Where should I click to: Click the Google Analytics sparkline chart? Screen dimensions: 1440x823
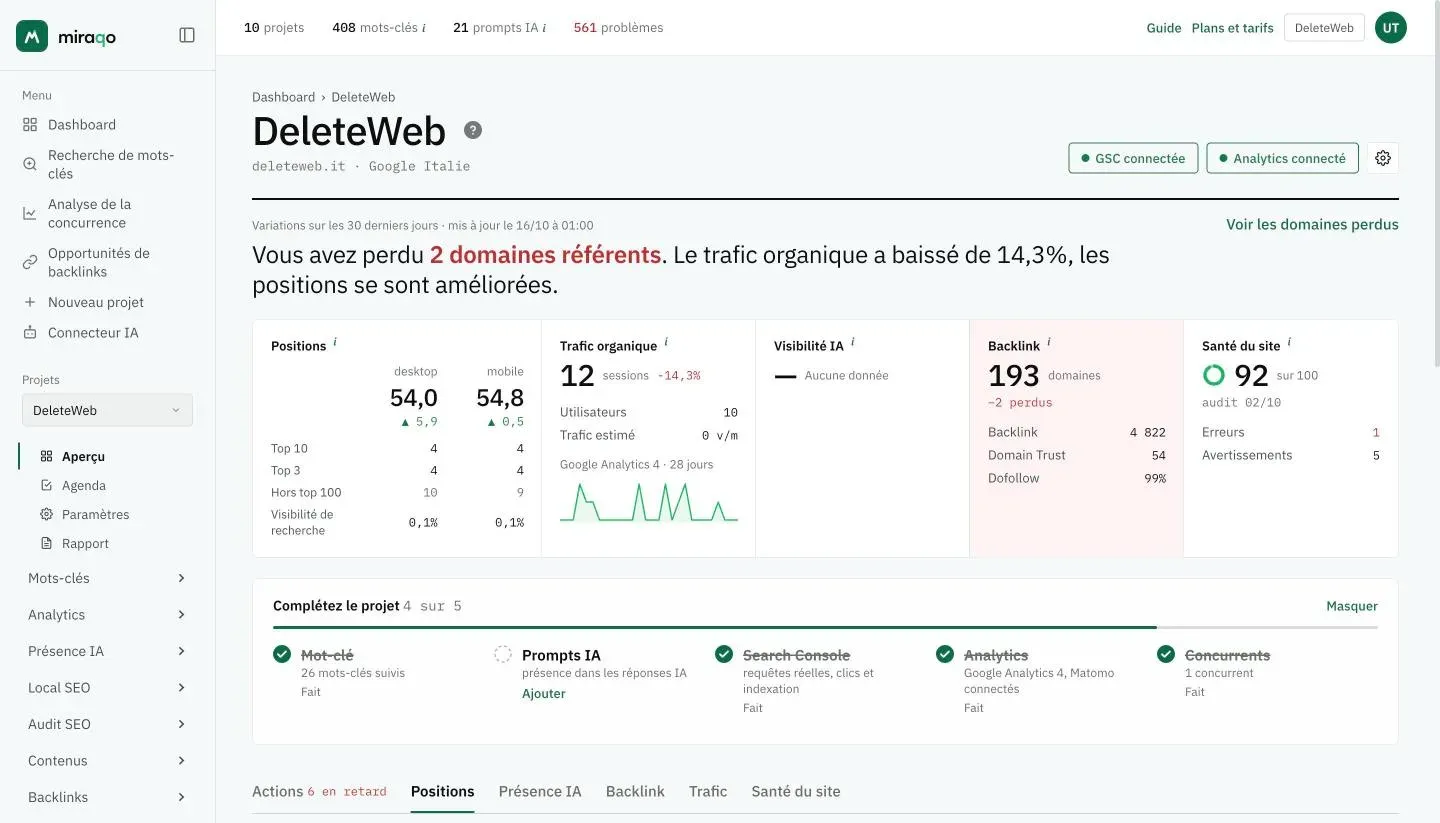649,502
